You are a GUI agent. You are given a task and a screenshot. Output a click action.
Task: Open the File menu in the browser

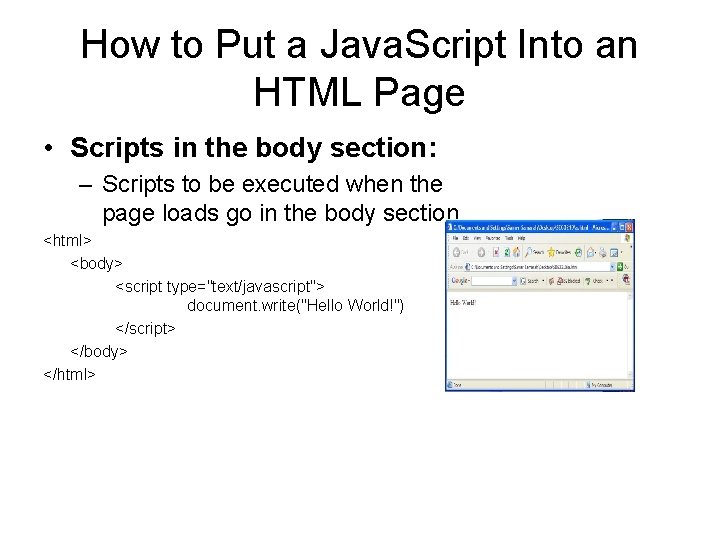[456, 238]
